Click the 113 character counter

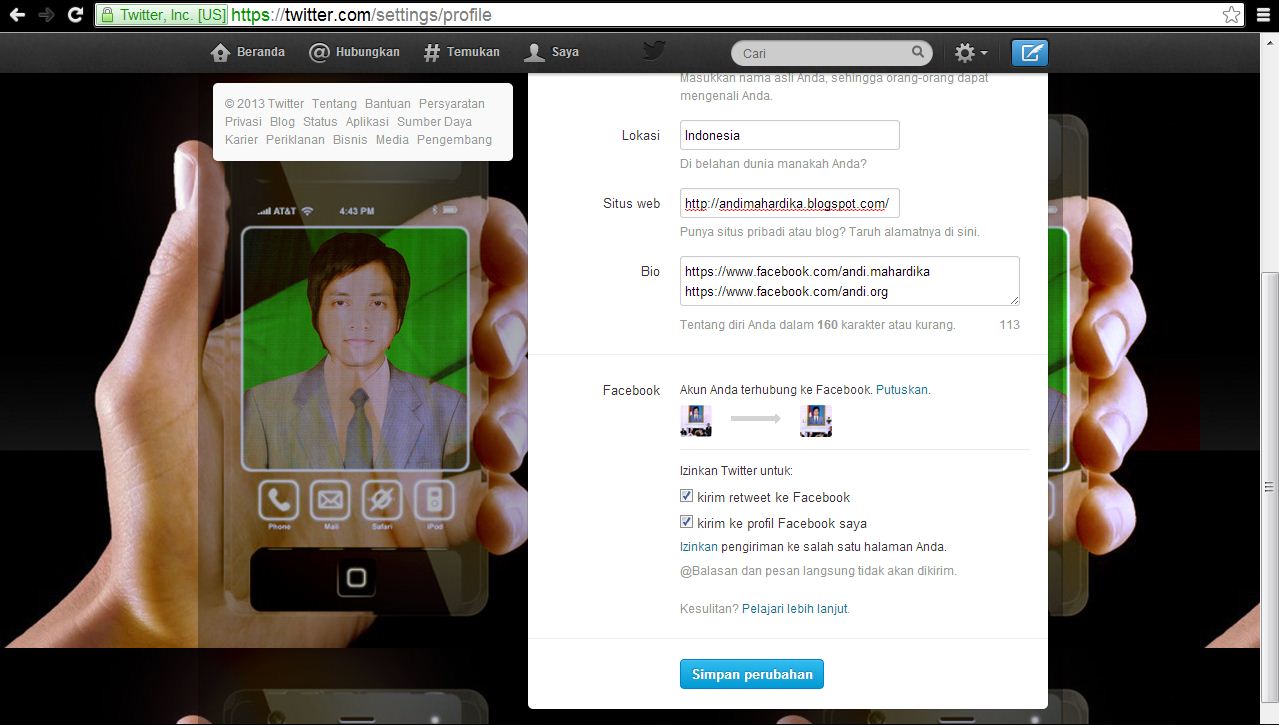tap(1009, 325)
